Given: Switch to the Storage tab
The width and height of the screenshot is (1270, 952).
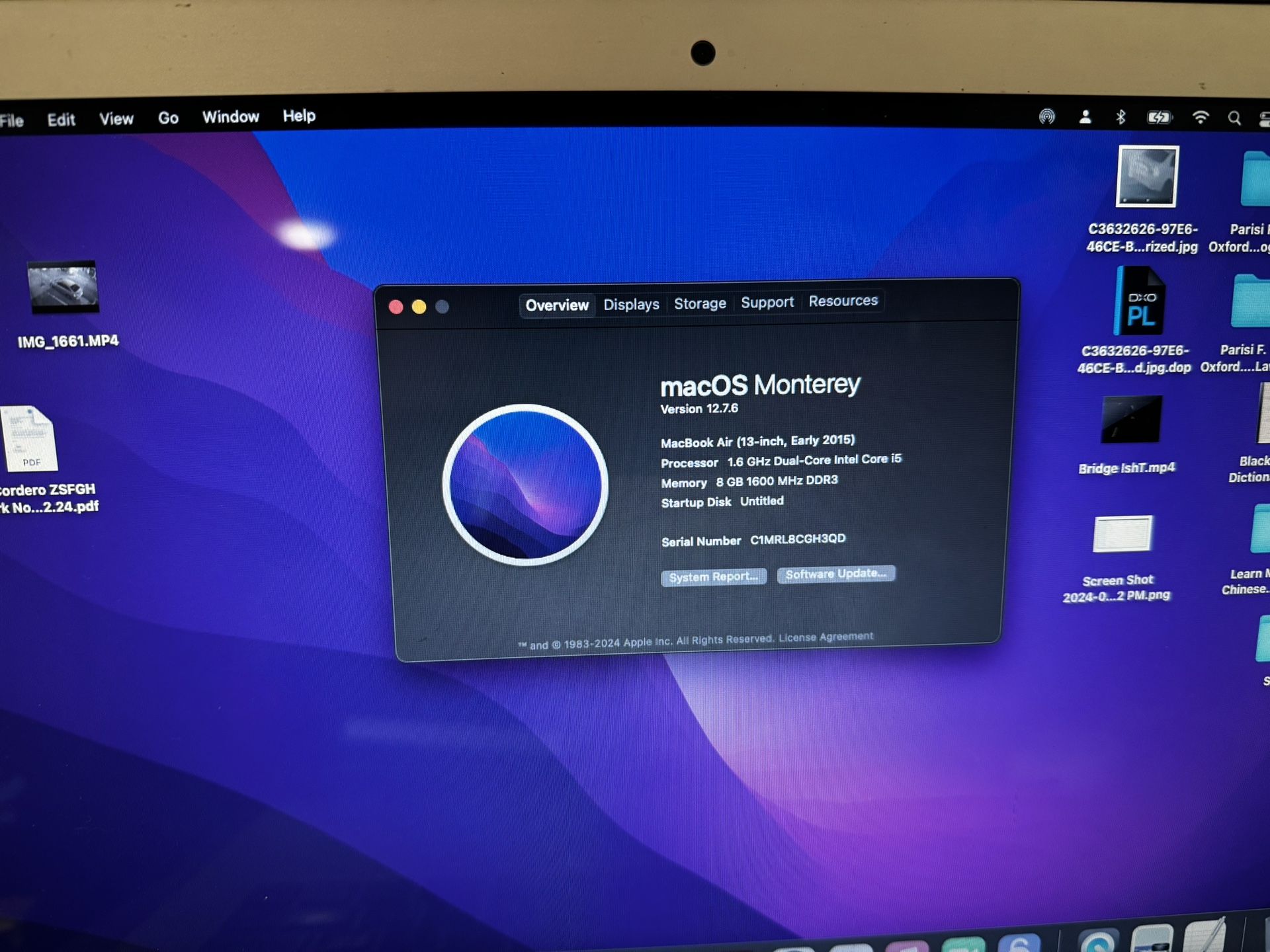Looking at the screenshot, I should pos(700,303).
